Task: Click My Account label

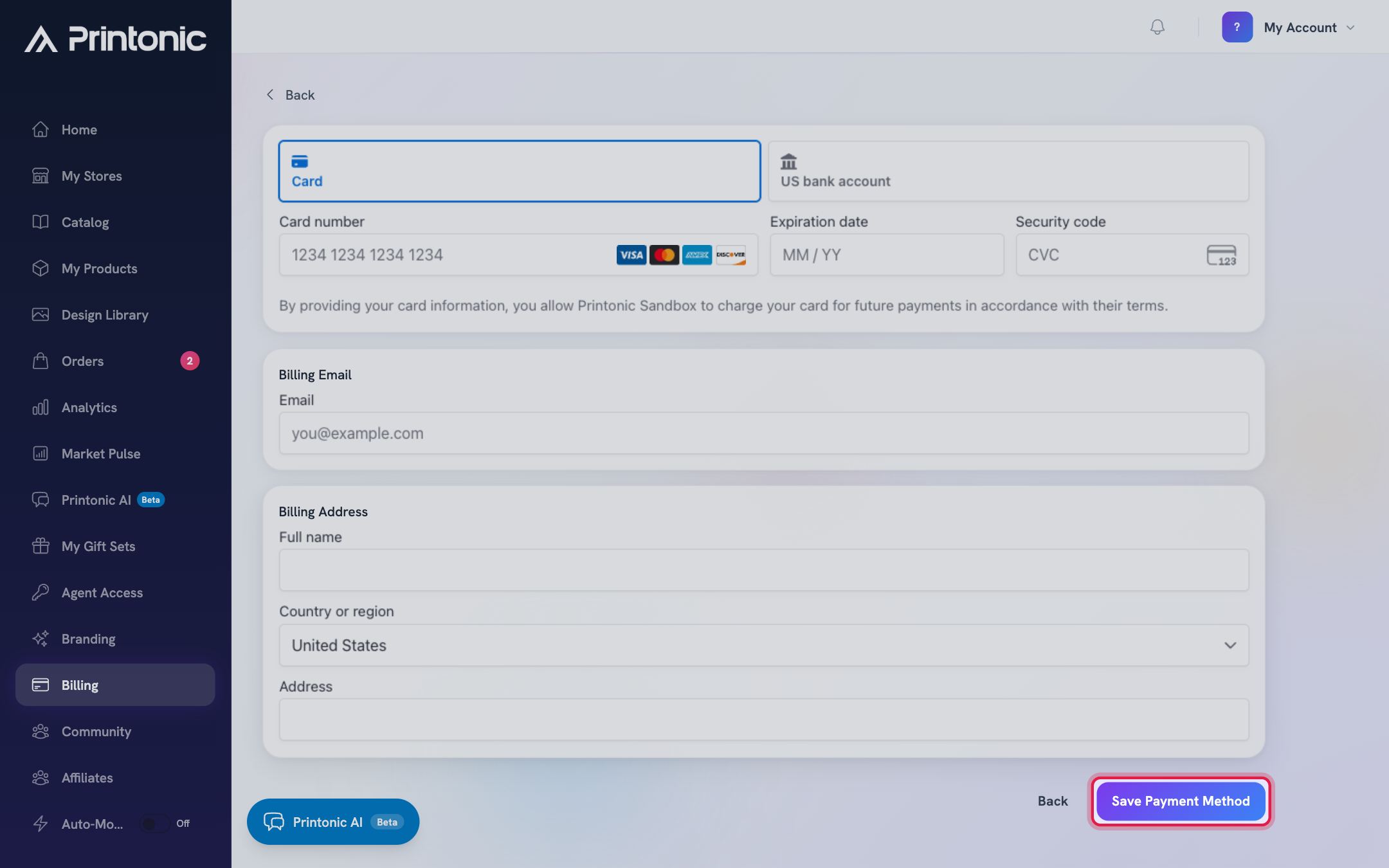Action: pos(1300,28)
